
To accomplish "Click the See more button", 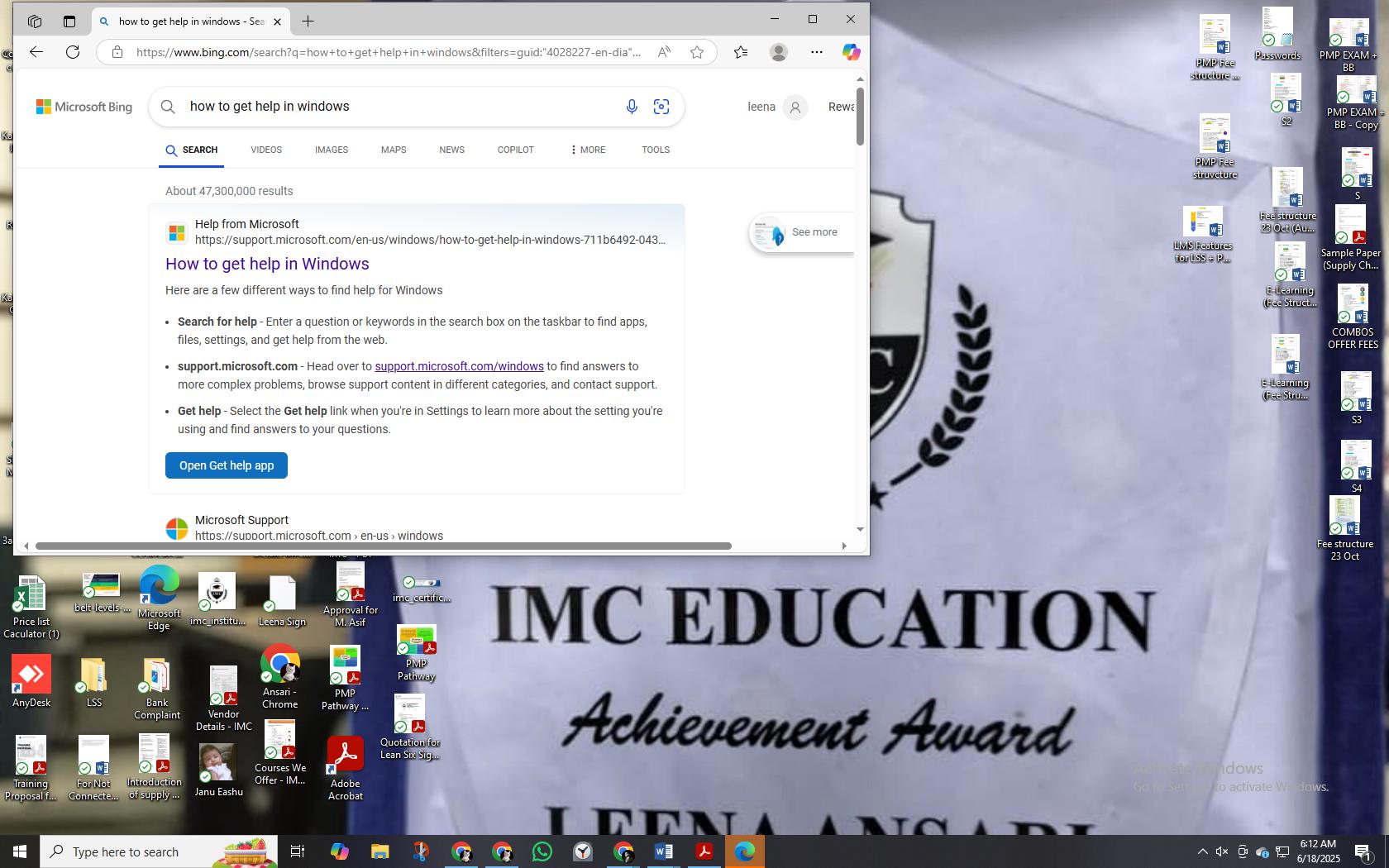I will (802, 232).
